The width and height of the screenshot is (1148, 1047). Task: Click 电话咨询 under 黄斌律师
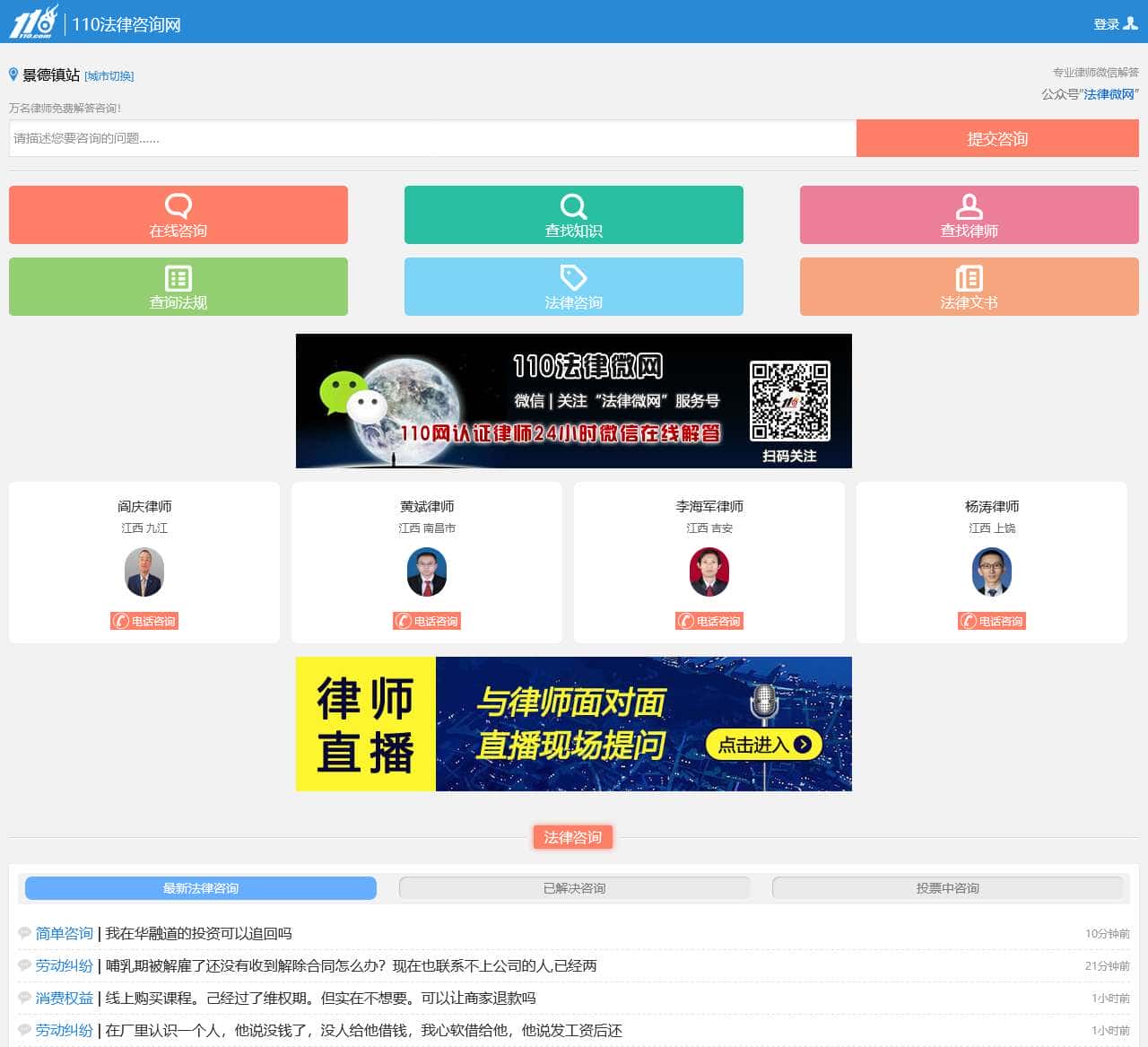click(x=427, y=621)
